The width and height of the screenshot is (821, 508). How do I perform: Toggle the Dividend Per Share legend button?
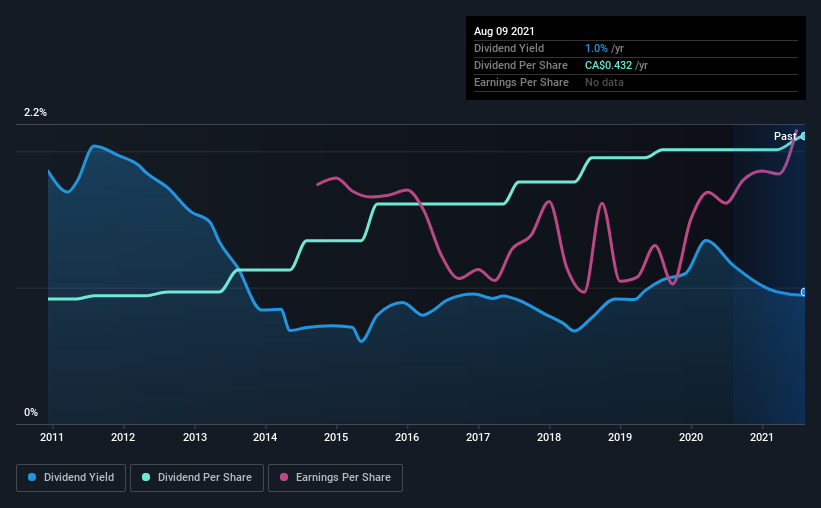pos(197,478)
